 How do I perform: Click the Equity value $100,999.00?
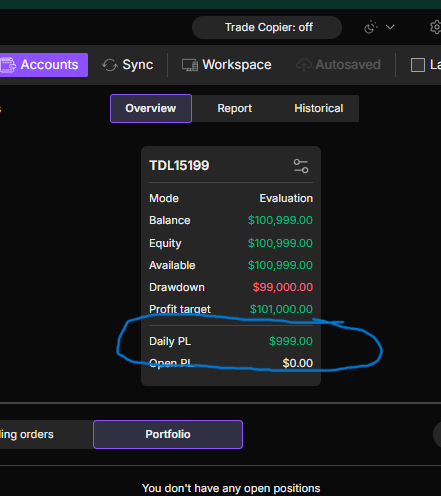(x=280, y=243)
